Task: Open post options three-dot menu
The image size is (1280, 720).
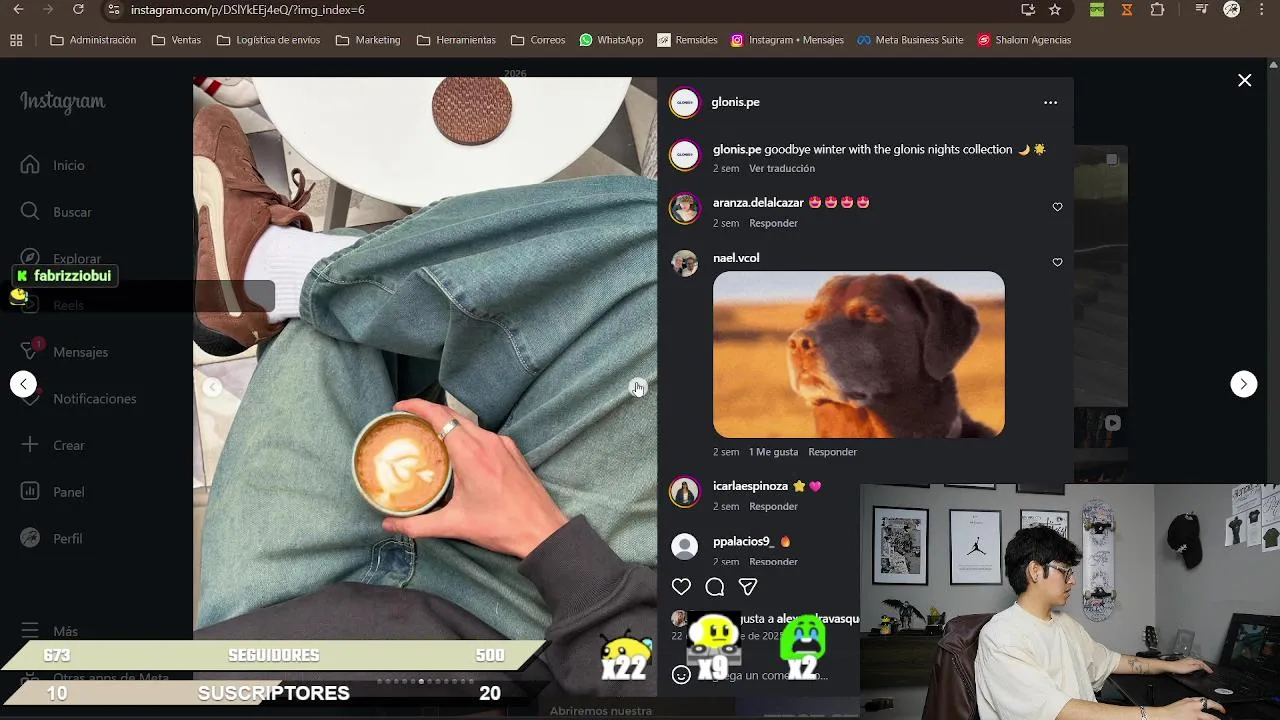Action: click(x=1050, y=102)
